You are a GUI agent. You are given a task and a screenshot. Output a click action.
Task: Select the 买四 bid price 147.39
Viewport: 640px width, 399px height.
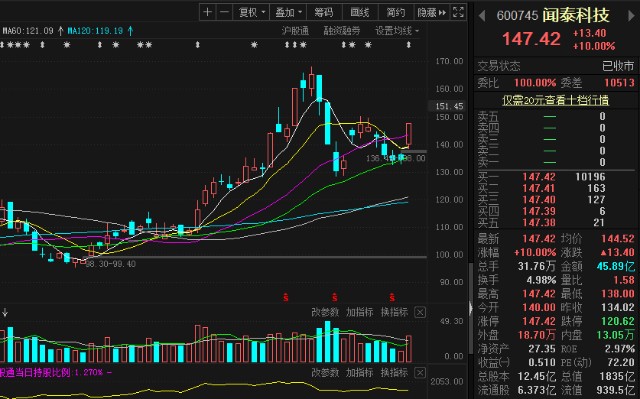[539, 211]
